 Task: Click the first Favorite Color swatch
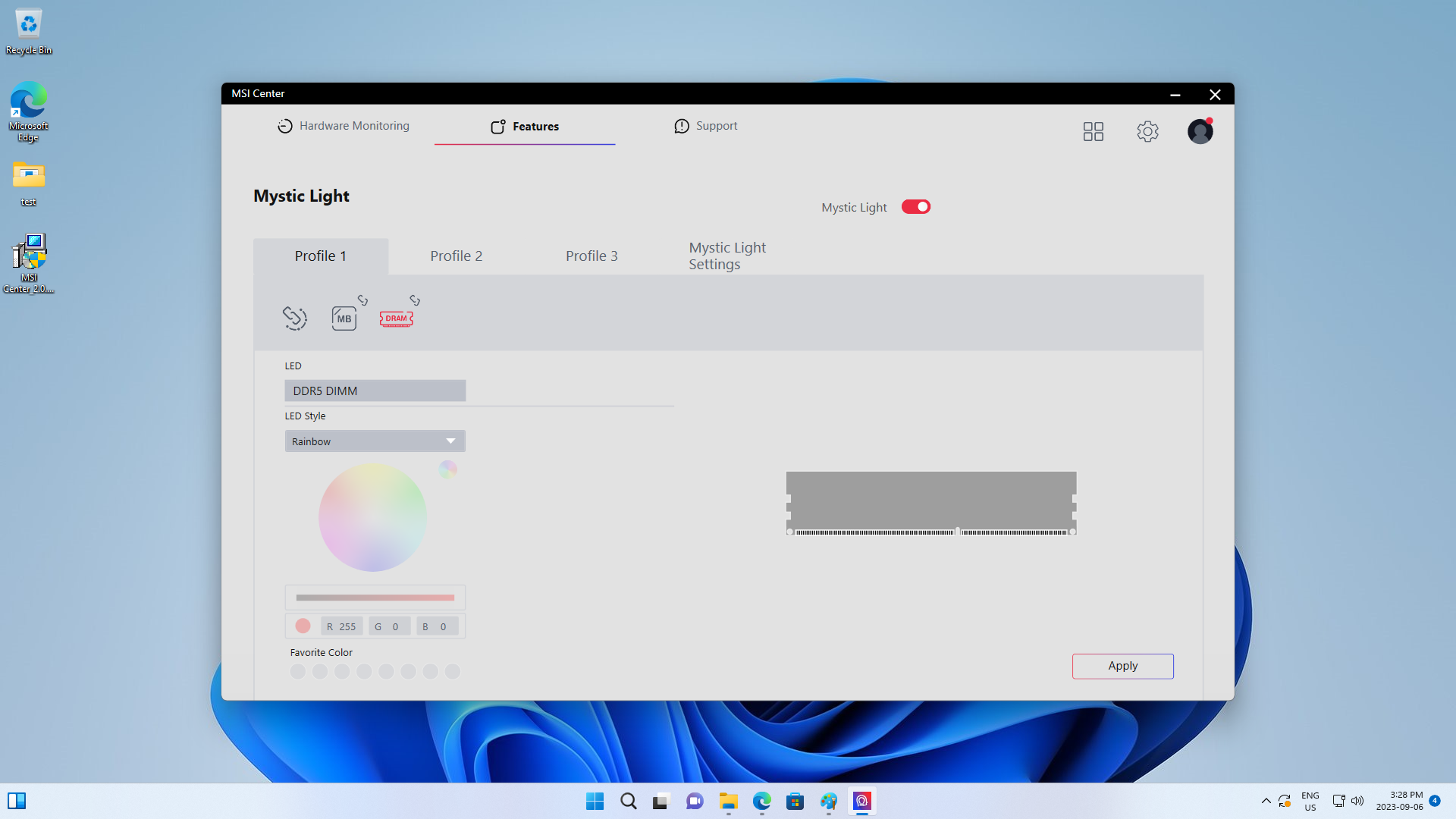(x=298, y=671)
